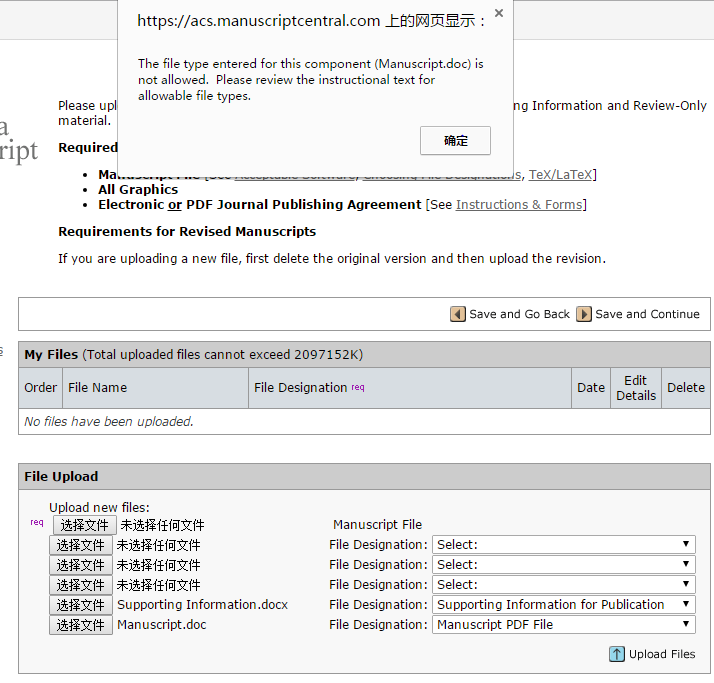
Task: Open the Manuscript PDF File dropdown
Action: tap(564, 625)
